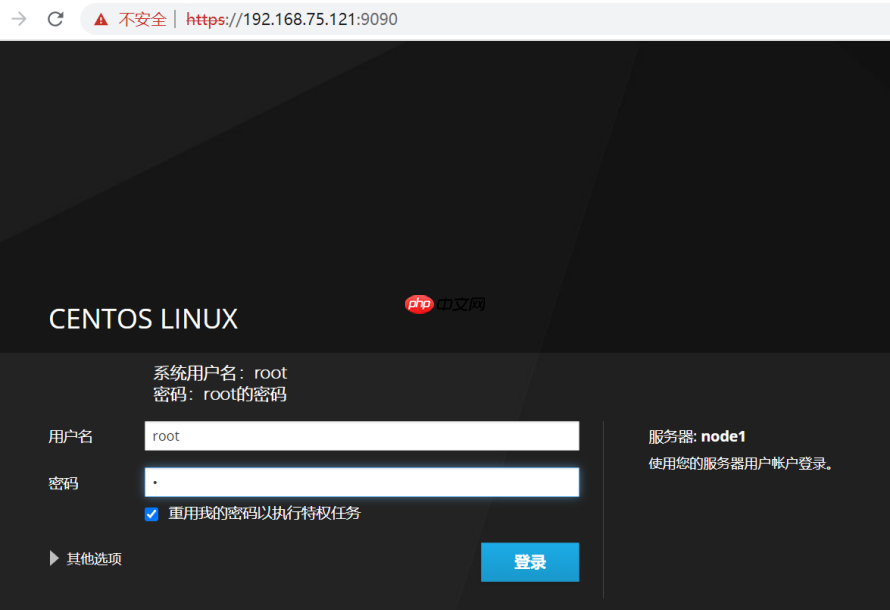
Task: Click the browser back arrow
Action: pyautogui.click(x=17, y=19)
